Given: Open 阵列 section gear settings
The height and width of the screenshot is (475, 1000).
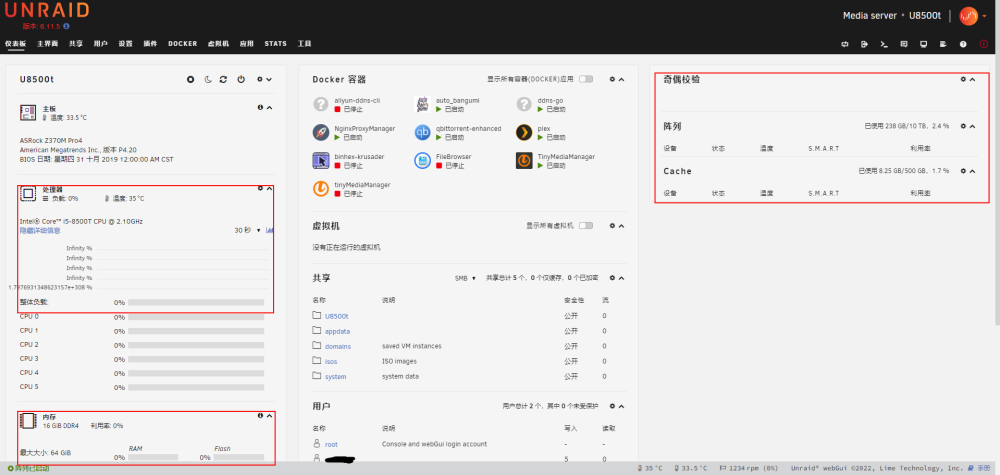Looking at the screenshot, I should click(963, 126).
